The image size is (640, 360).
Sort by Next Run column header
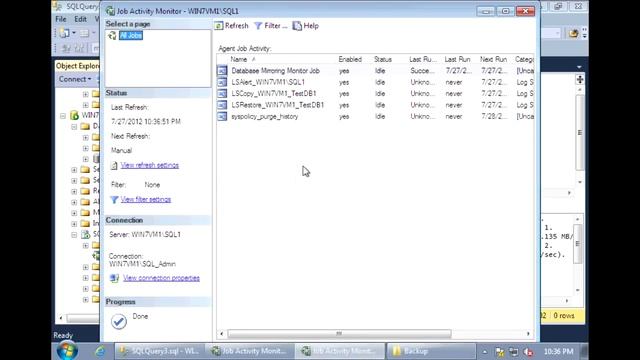tap(493, 60)
